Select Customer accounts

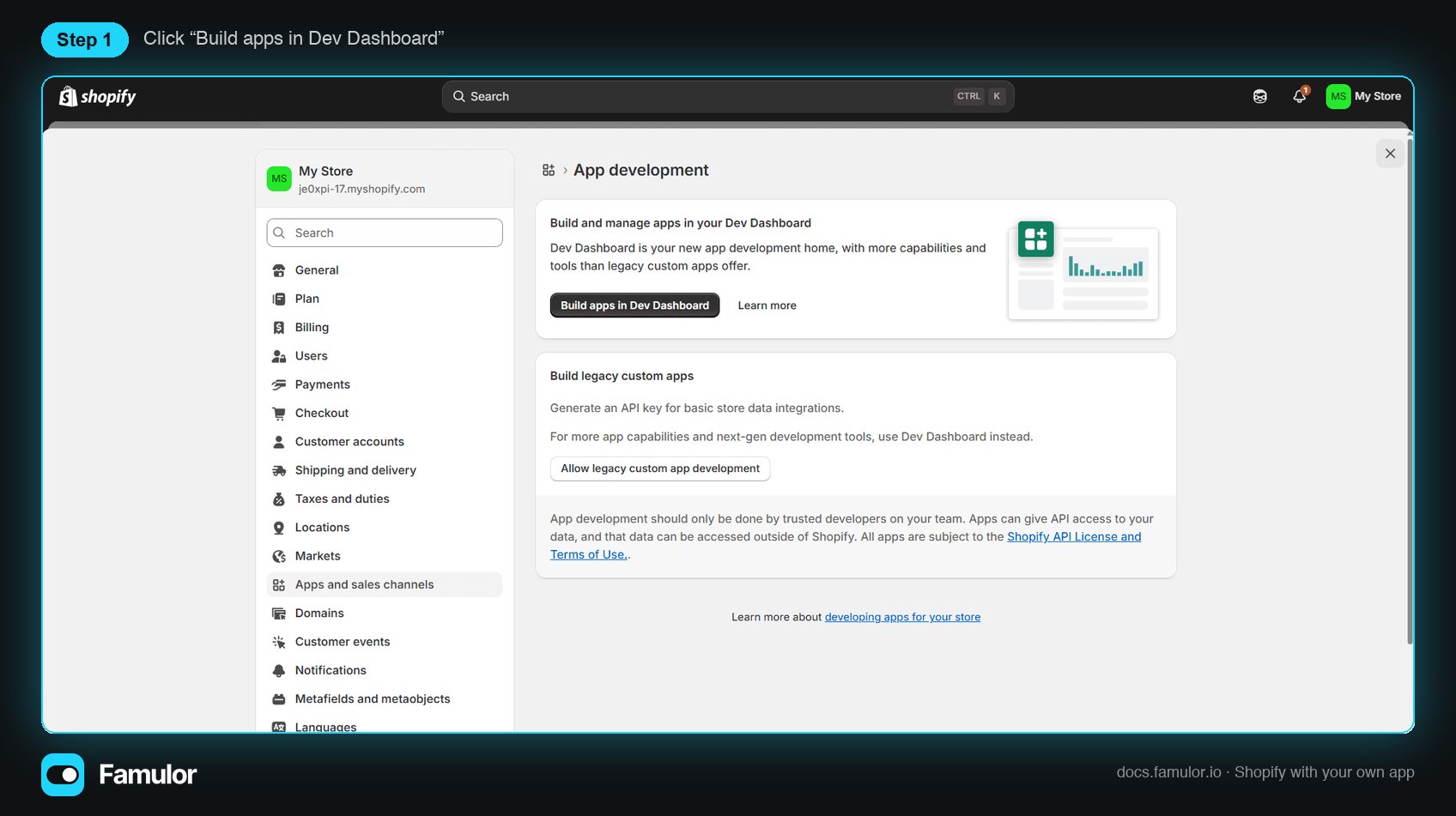pyautogui.click(x=385, y=442)
